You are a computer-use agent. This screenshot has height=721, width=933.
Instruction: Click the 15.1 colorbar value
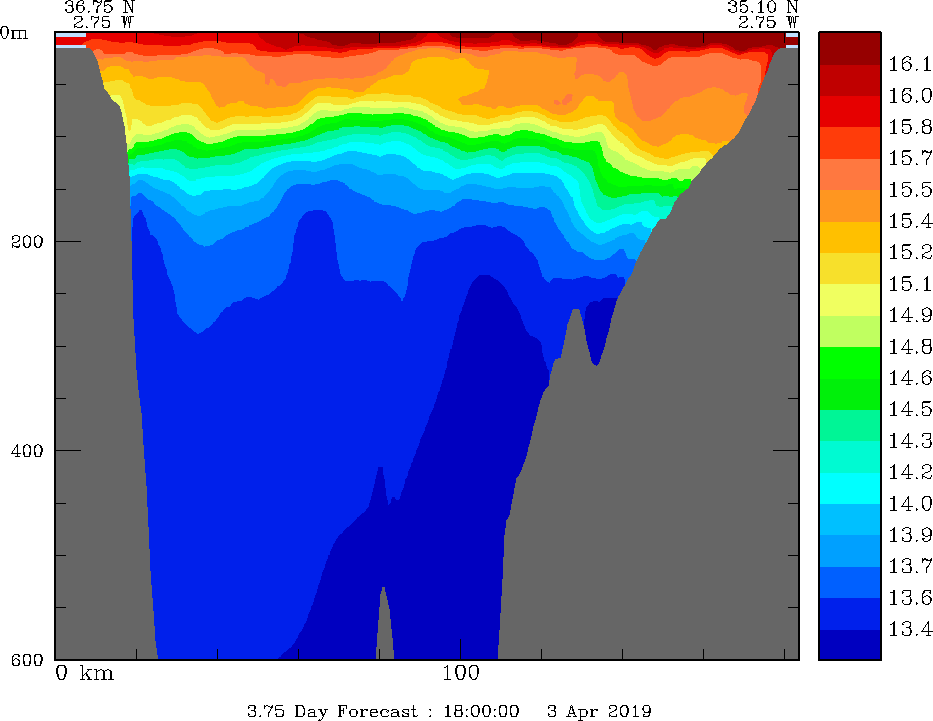[910, 284]
